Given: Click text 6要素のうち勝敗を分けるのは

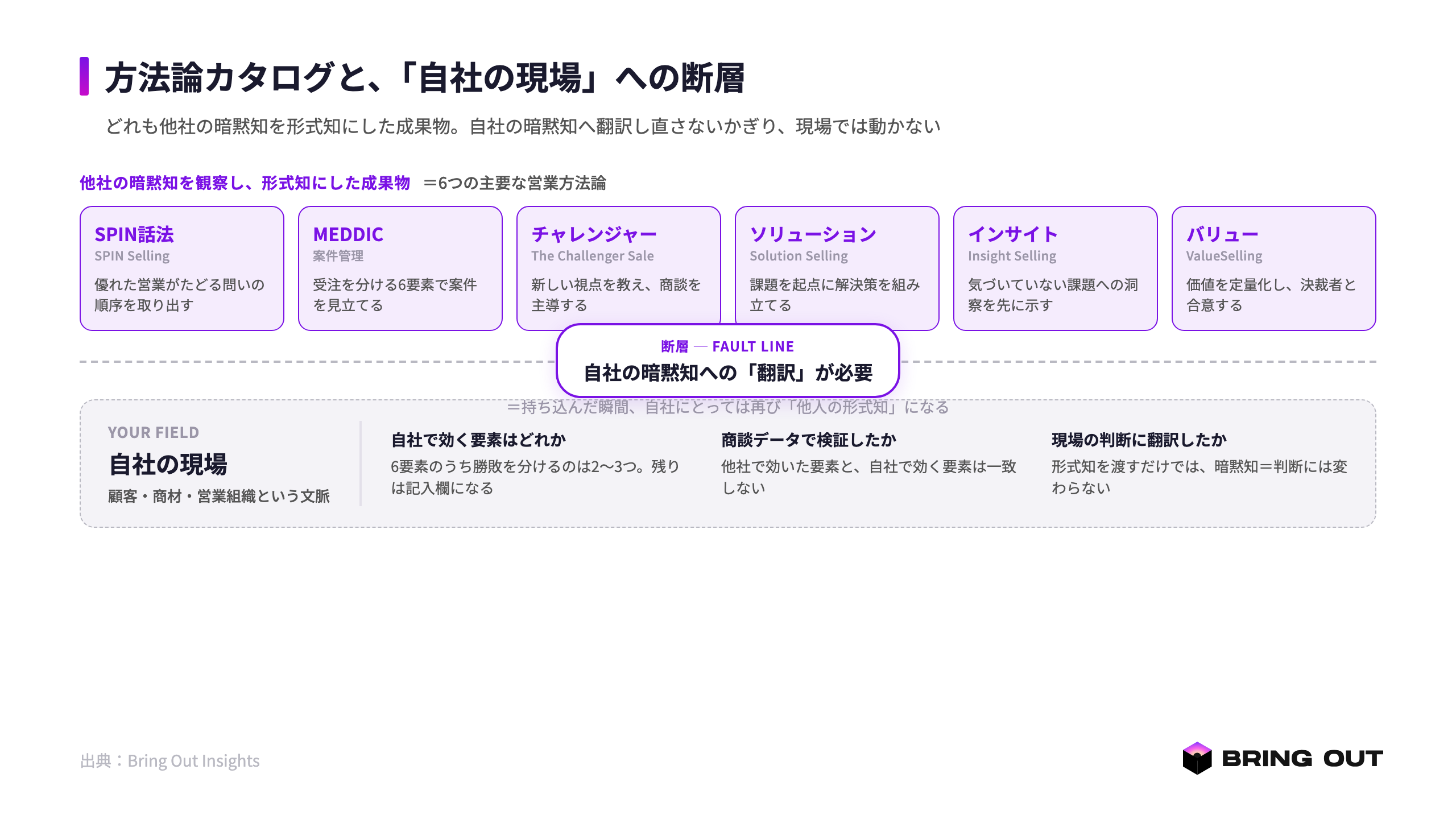Looking at the screenshot, I should [535, 477].
